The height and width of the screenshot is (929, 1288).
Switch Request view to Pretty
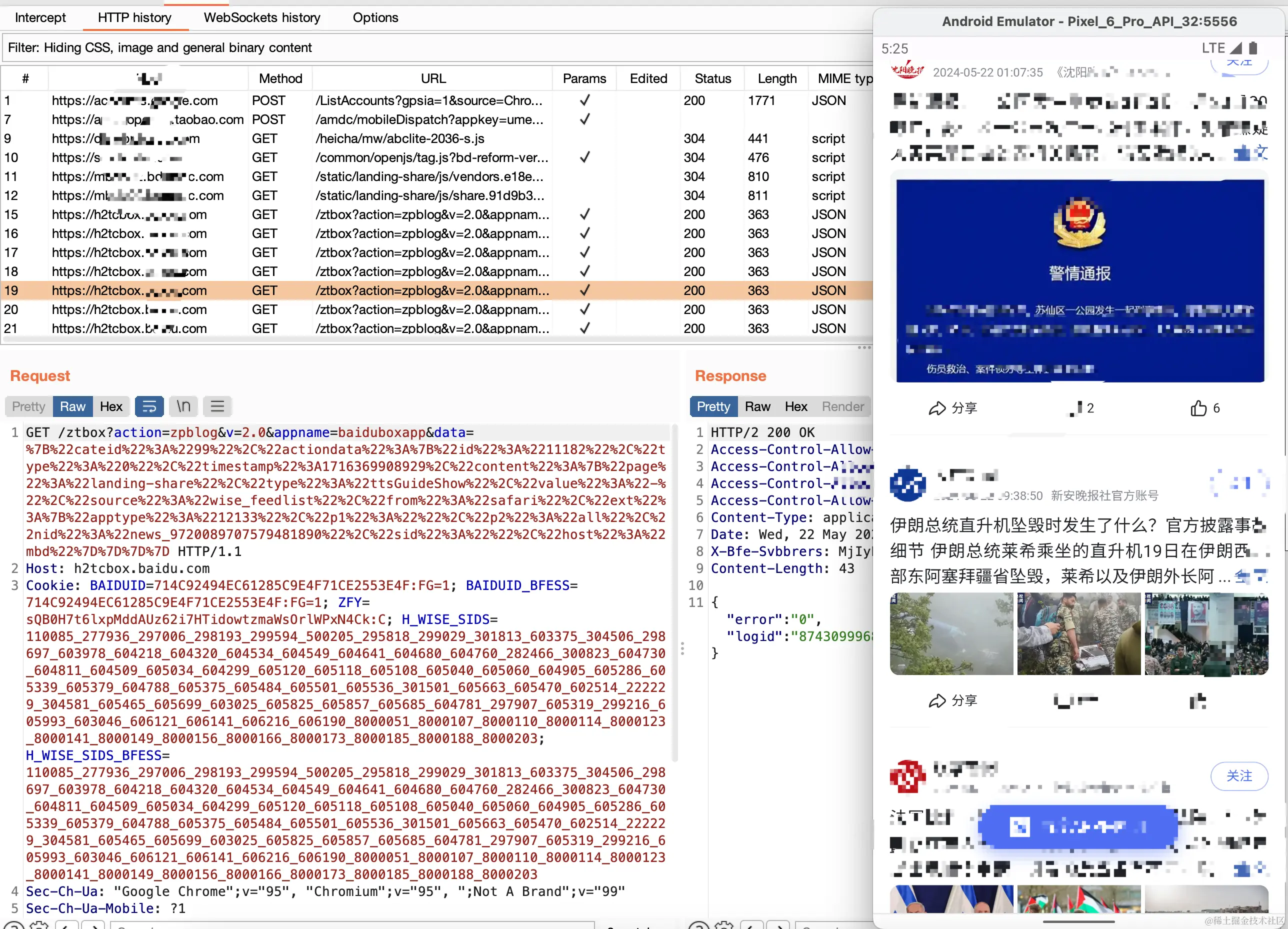point(28,406)
